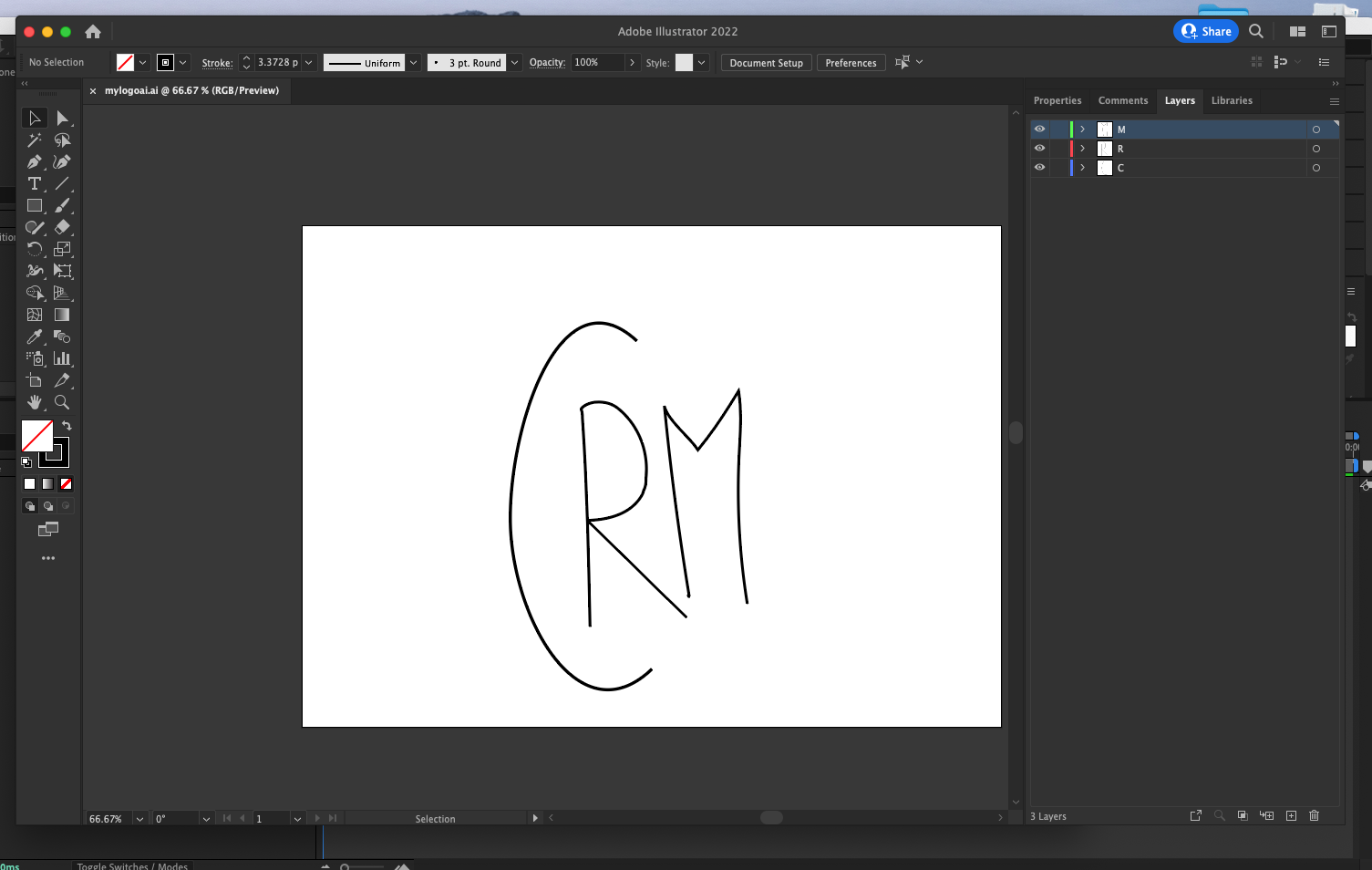Switch to the Properties tab

1057,100
